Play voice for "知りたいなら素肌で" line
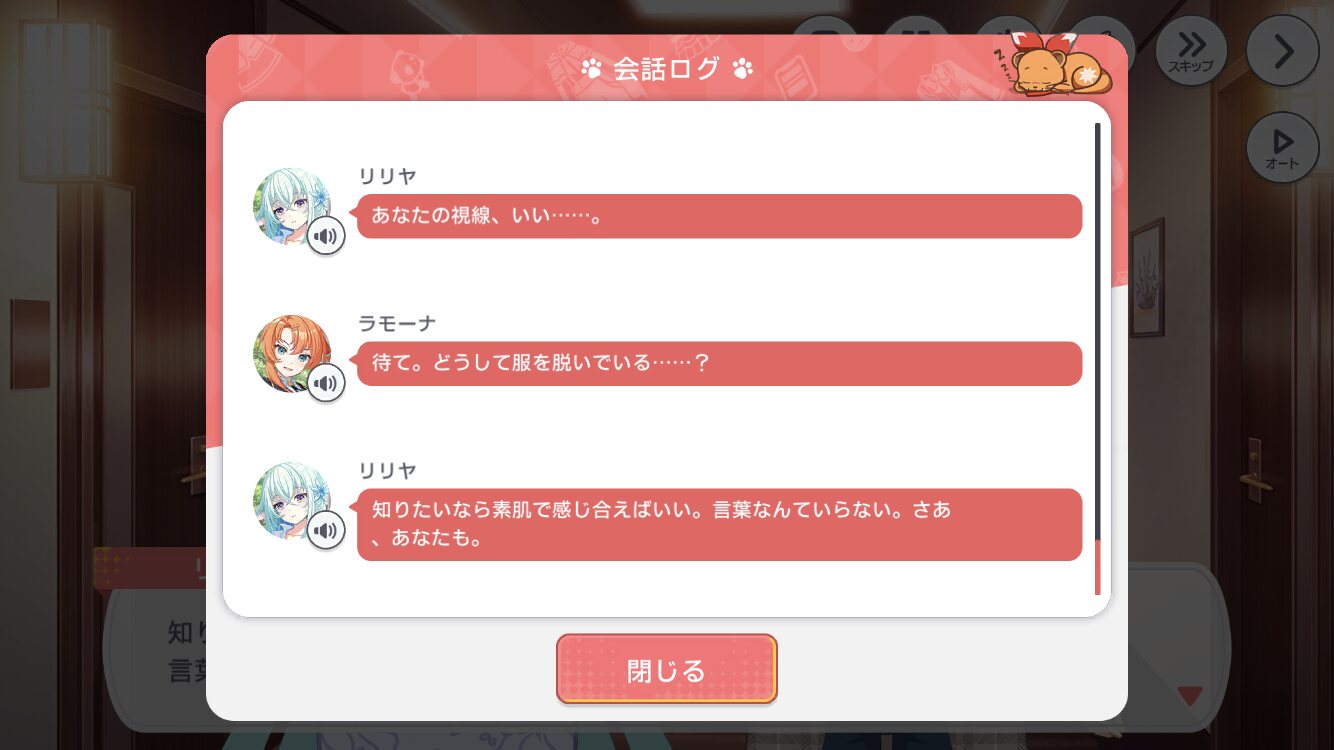 pos(326,530)
